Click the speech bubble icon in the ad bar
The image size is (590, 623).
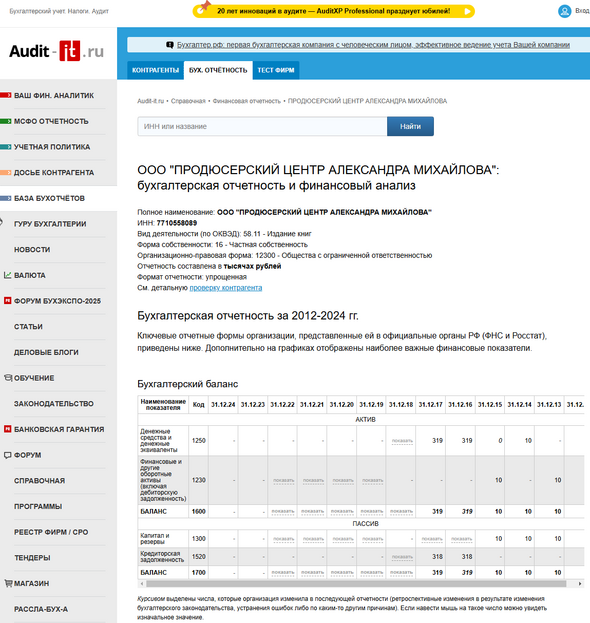[x=170, y=45]
